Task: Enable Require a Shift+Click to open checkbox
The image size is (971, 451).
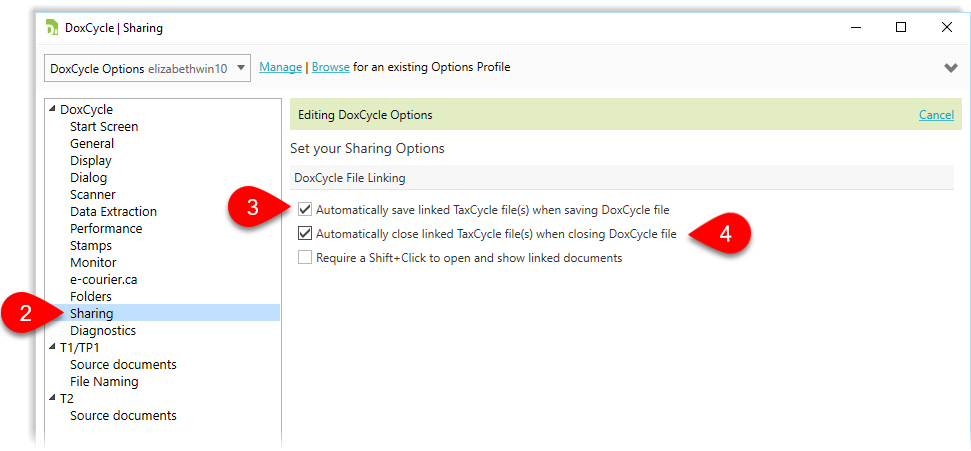Action: [304, 257]
